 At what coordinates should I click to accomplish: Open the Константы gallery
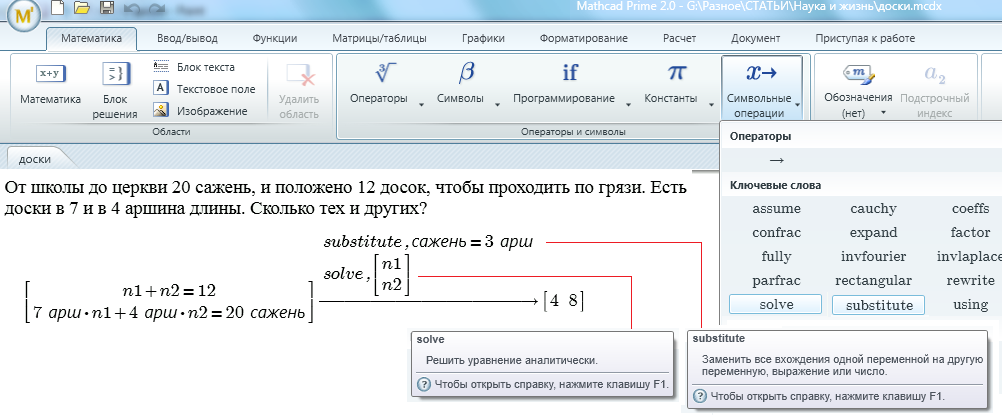click(x=677, y=83)
